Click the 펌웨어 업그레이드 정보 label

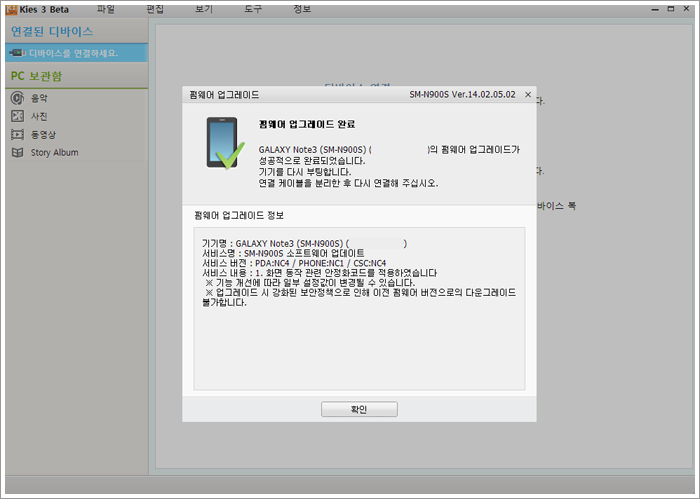click(x=239, y=216)
